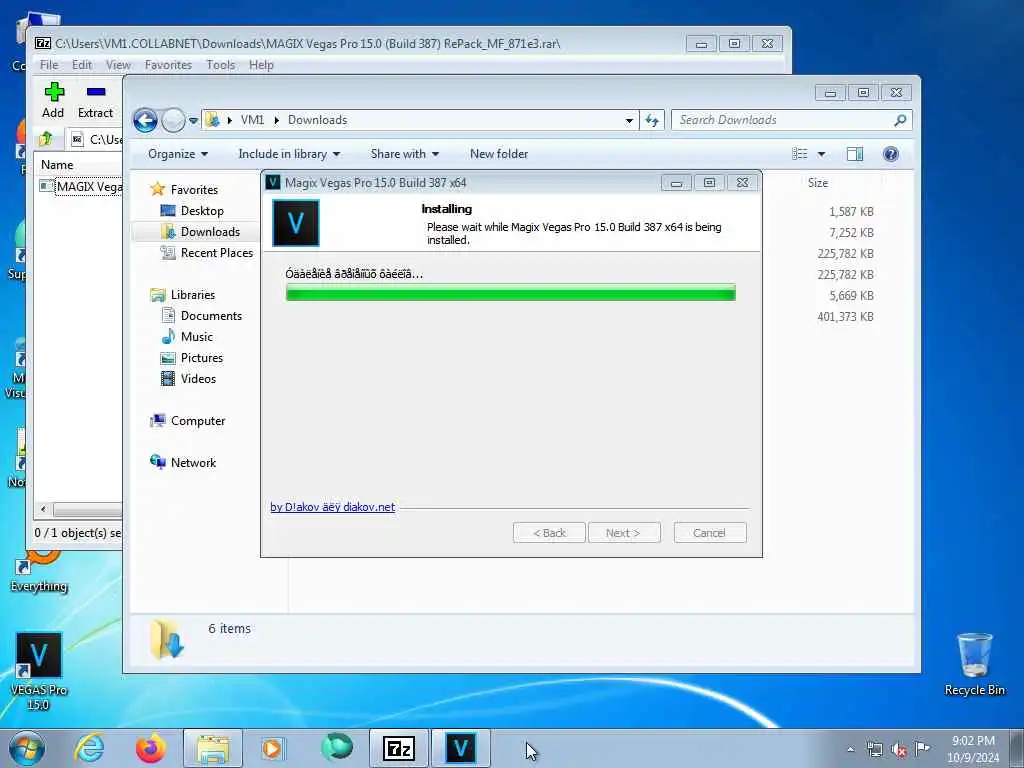
Task: Open the by D!akov diakov.net link
Action: (x=332, y=507)
